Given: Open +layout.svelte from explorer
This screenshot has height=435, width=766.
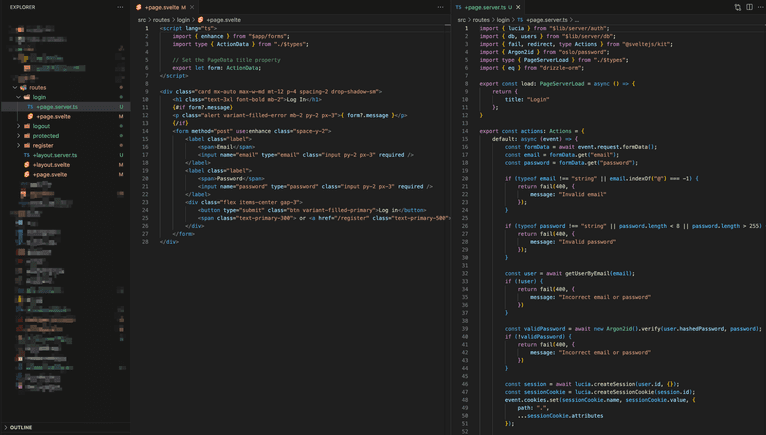Looking at the screenshot, I should tap(51, 165).
